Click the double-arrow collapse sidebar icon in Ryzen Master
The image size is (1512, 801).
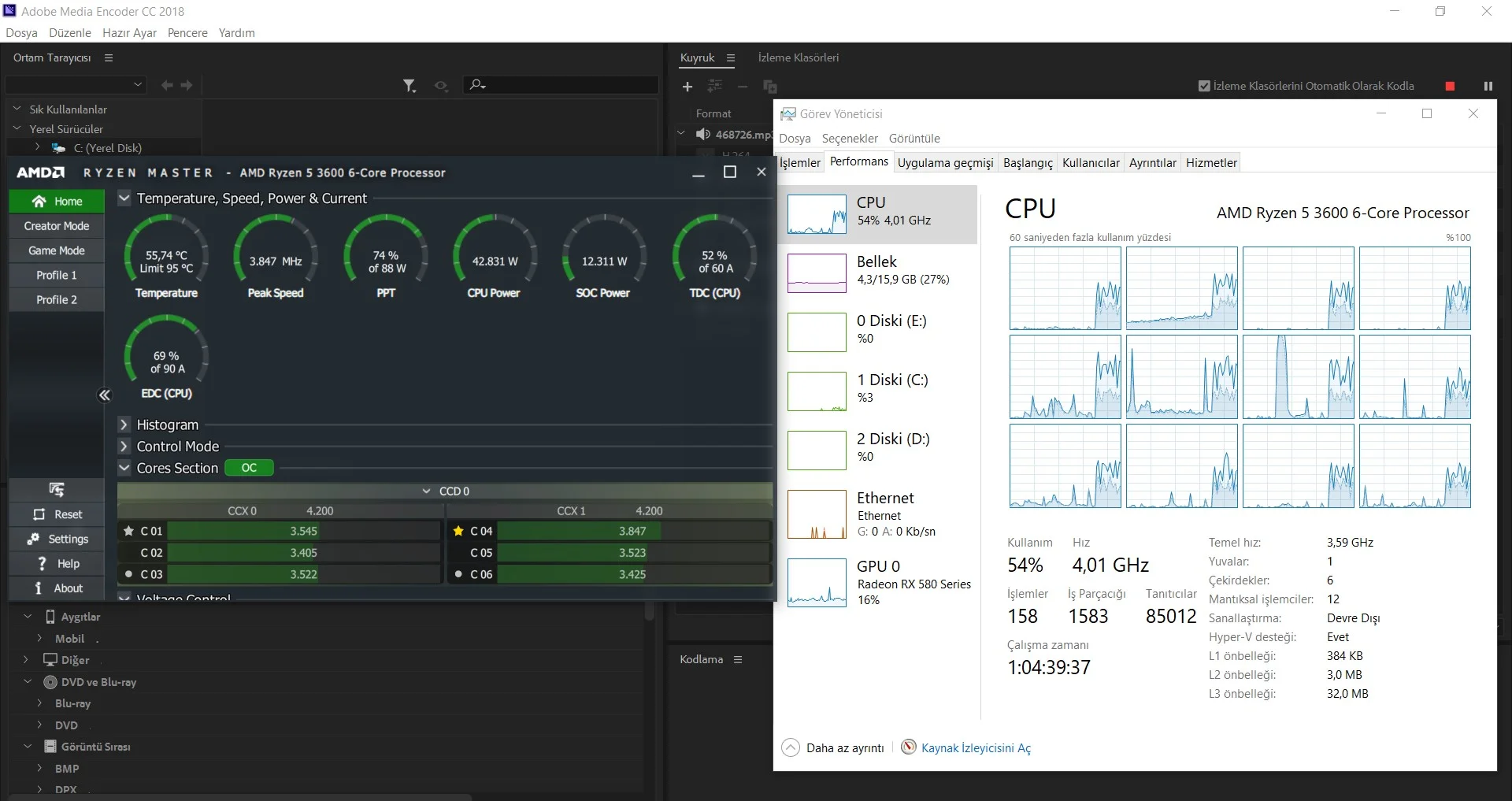(104, 395)
